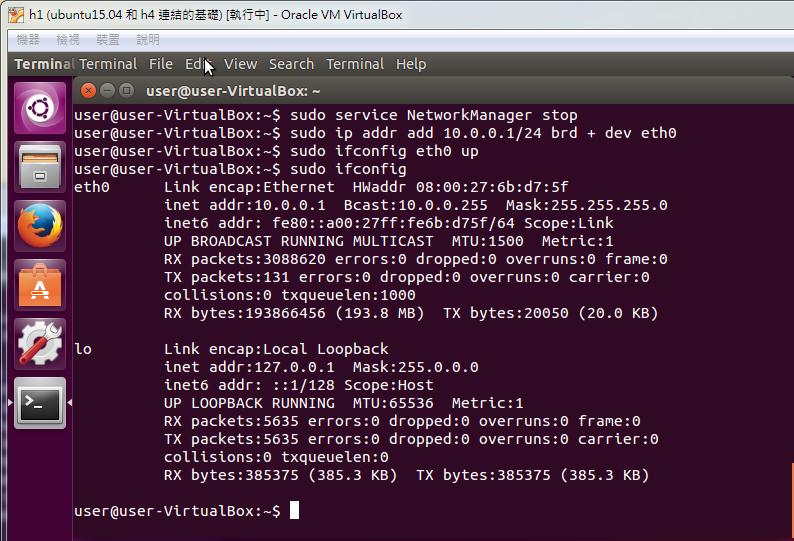
Task: Open VirtualBox 機器 (Machine) menu
Action: point(28,39)
